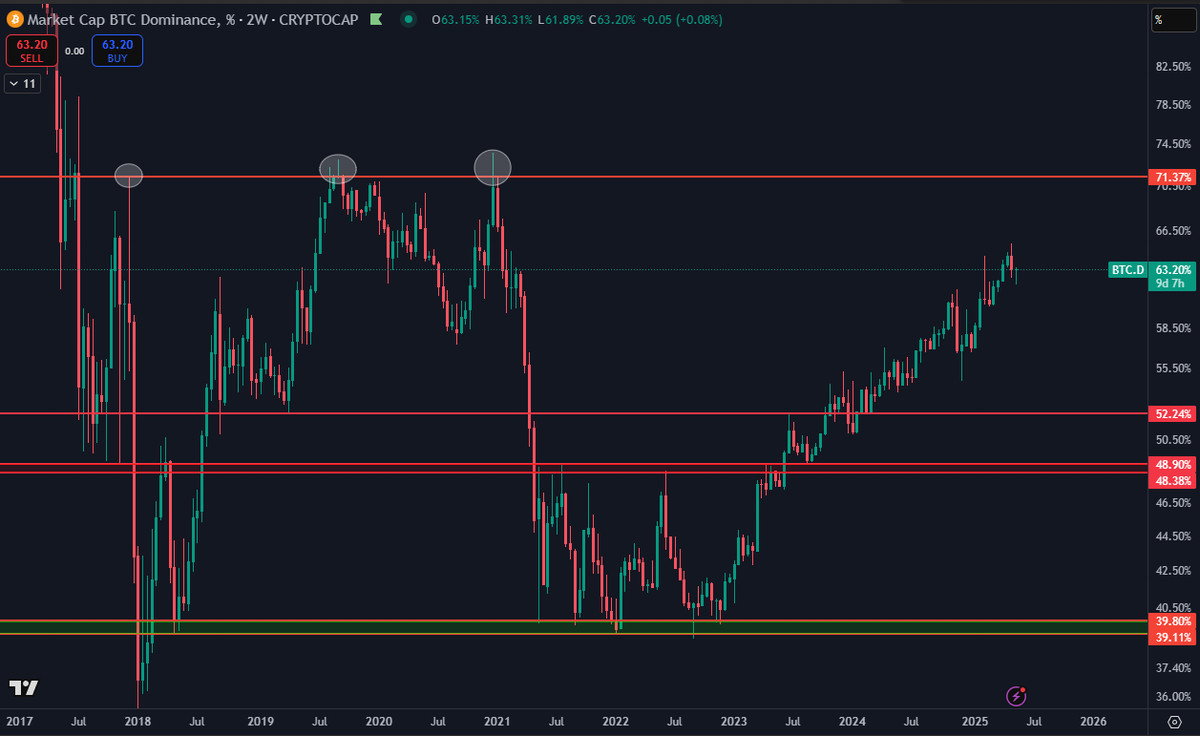Click the BTC.D symbol tag on price scale
Image resolution: width=1200 pixels, height=736 pixels.
[1127, 270]
